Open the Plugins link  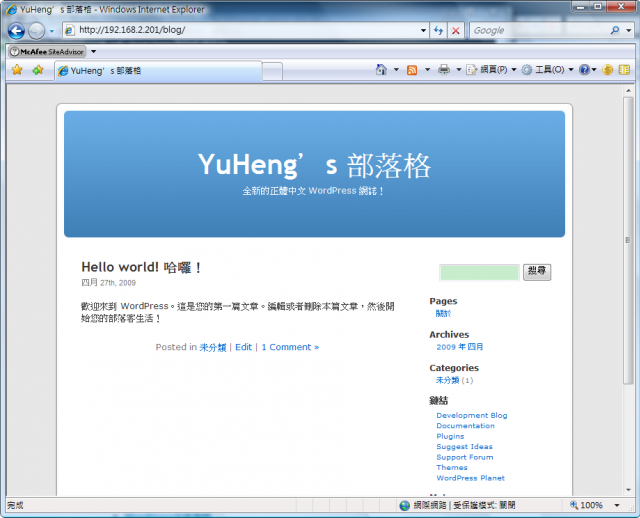click(x=450, y=436)
